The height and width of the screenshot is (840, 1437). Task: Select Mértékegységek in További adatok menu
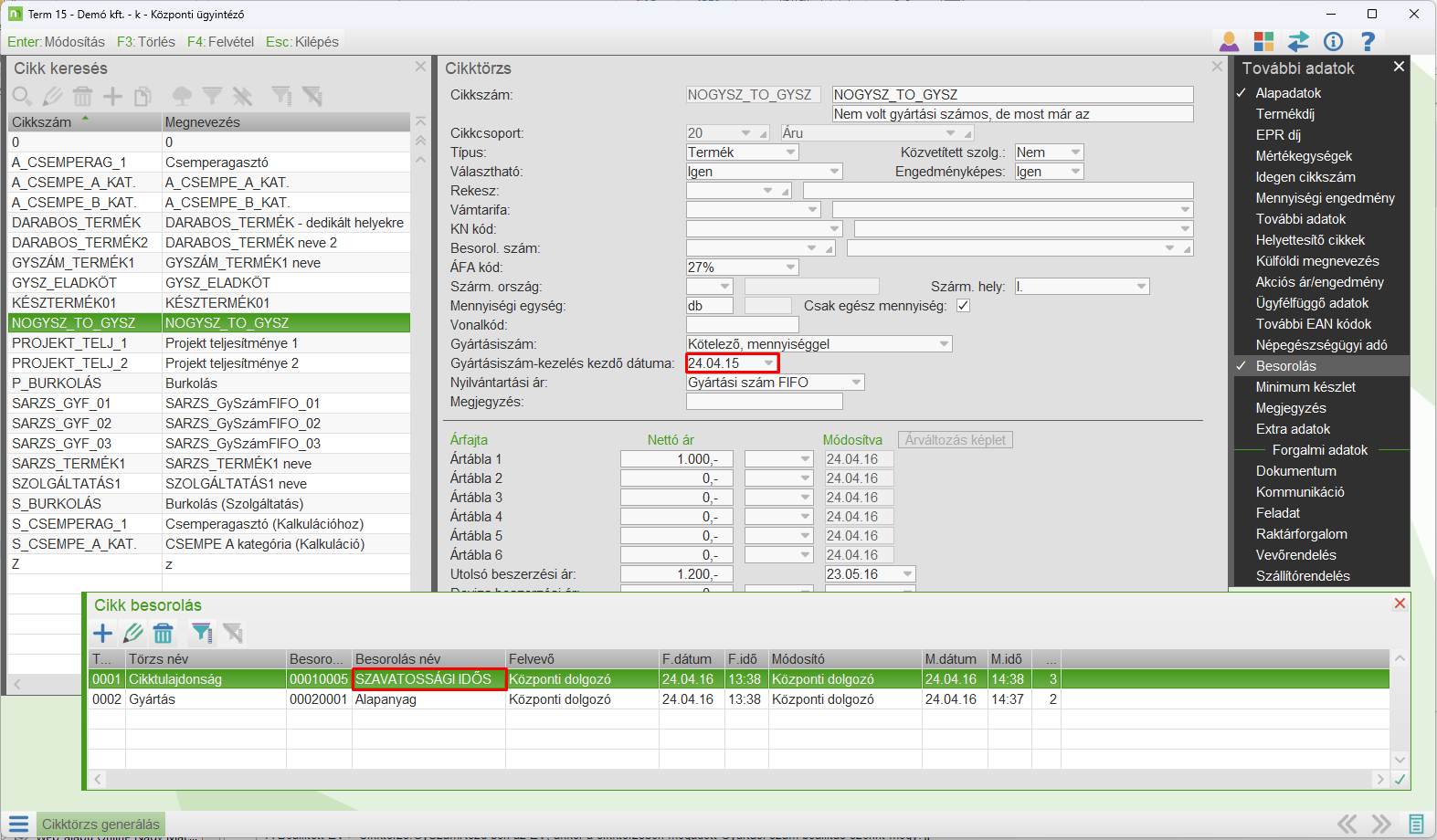point(1304,156)
